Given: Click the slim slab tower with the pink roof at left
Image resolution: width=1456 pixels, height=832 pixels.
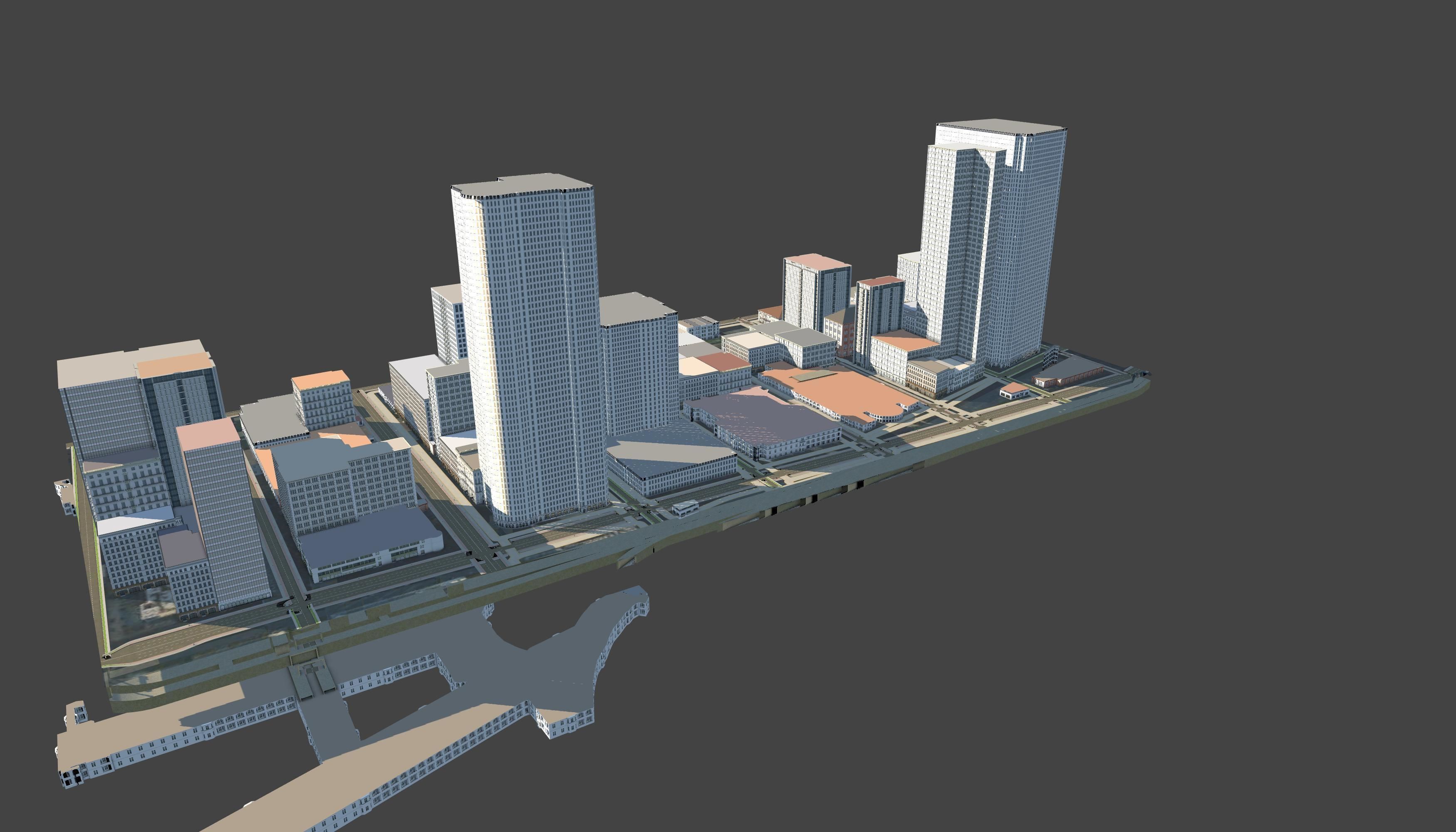Looking at the screenshot, I should (223, 514).
